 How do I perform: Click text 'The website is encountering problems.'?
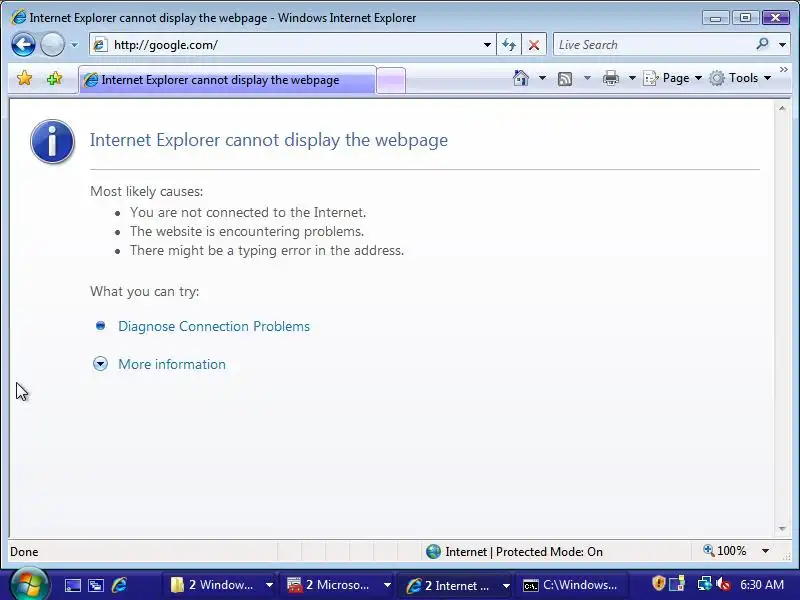pos(247,231)
